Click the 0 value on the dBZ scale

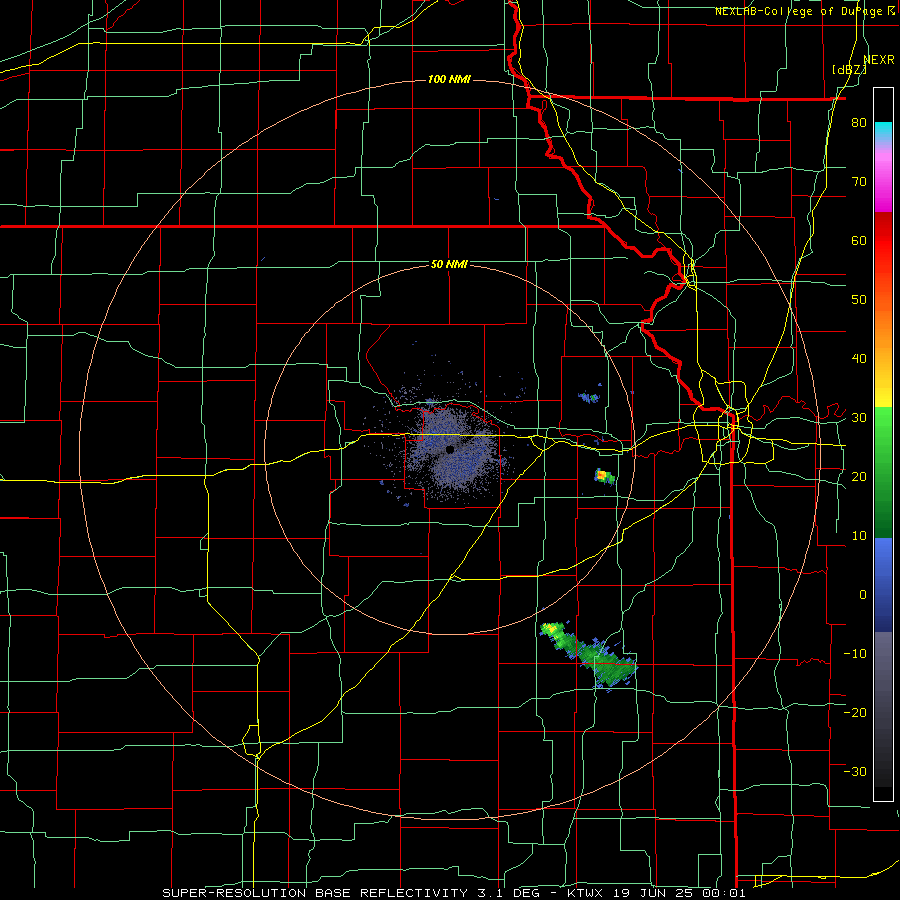863,595
